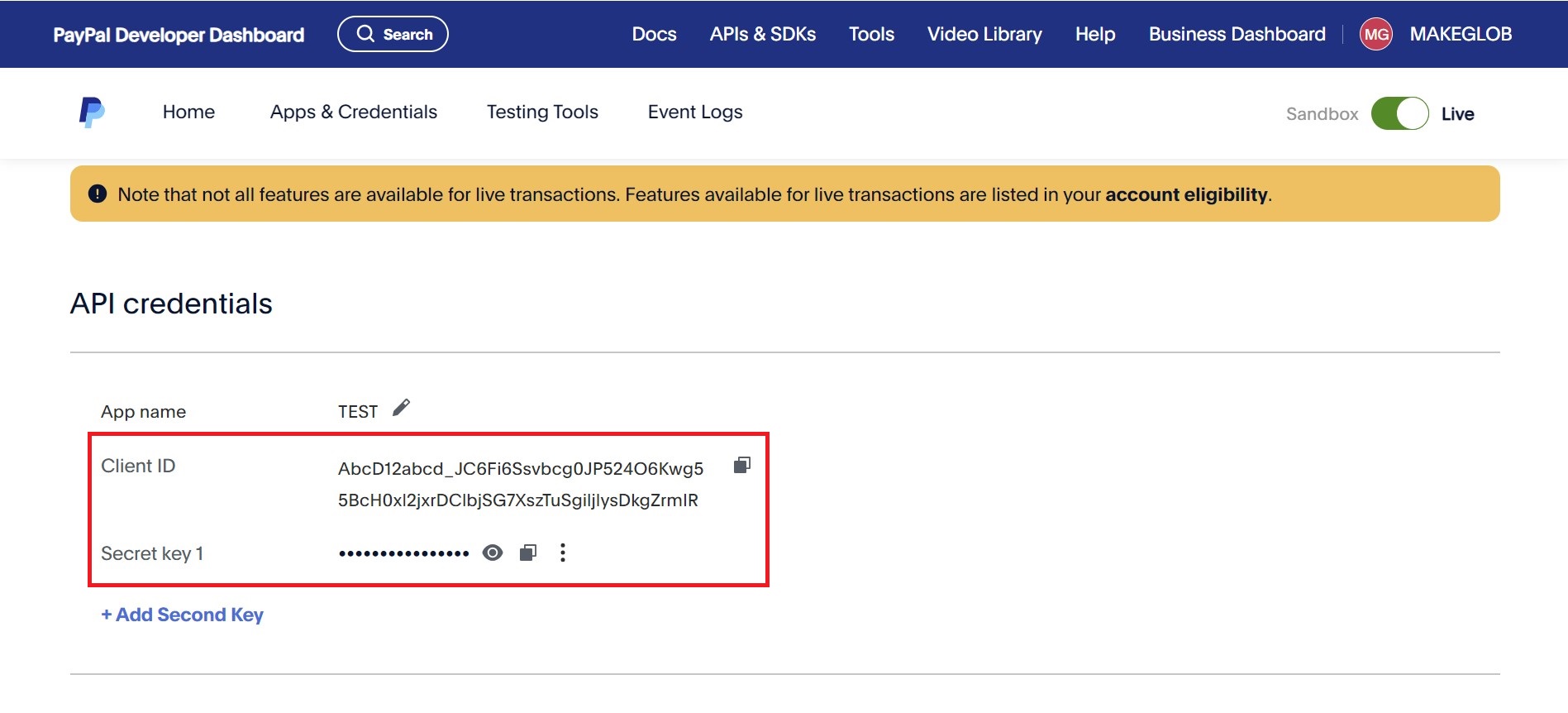Select the Home tab

click(188, 112)
